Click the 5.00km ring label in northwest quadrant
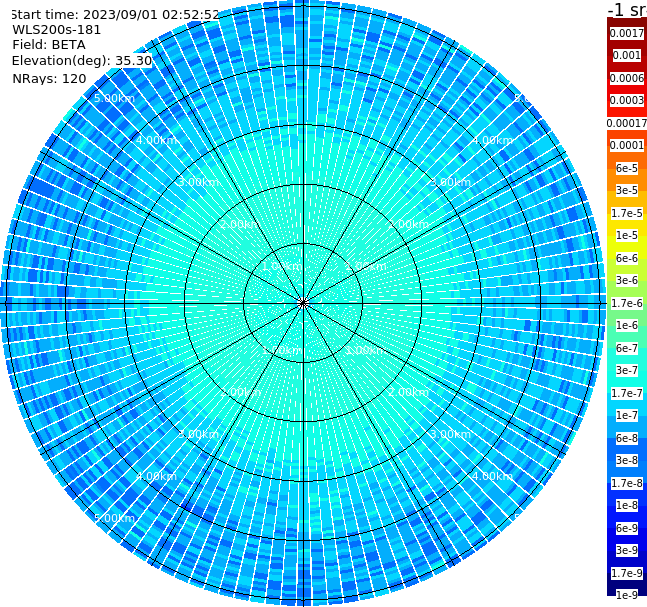 [x=114, y=98]
